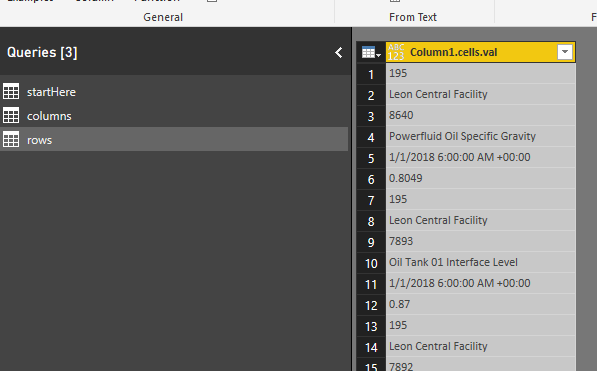Open the table menu icon in grid corner
Image resolution: width=597 pixels, height=371 pixels.
coord(371,52)
